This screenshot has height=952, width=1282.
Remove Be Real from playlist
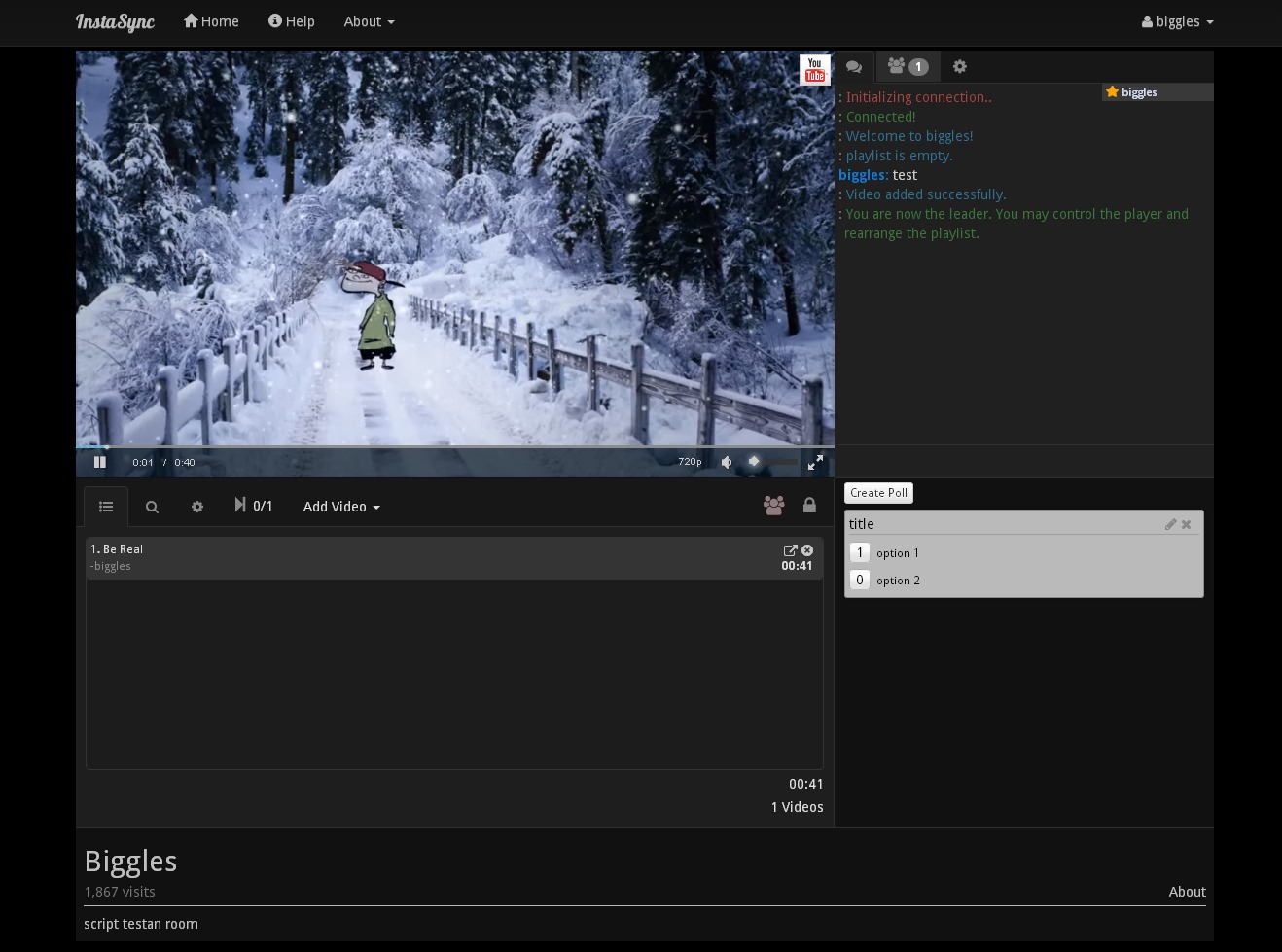point(807,550)
